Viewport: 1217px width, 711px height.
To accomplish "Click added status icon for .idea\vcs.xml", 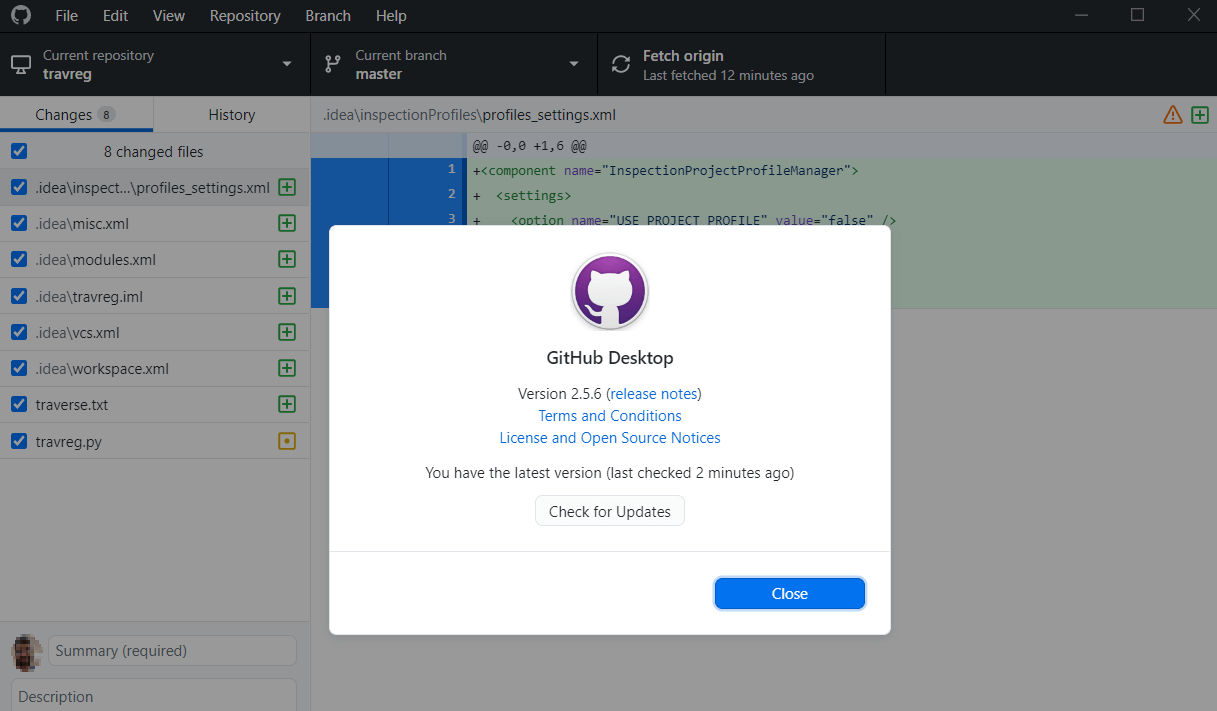I will point(287,332).
